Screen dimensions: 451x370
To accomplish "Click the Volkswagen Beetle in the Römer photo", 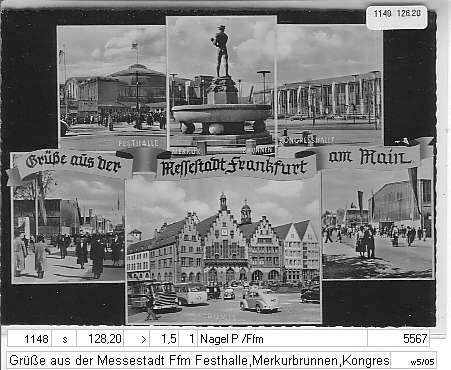I will click(x=260, y=301).
